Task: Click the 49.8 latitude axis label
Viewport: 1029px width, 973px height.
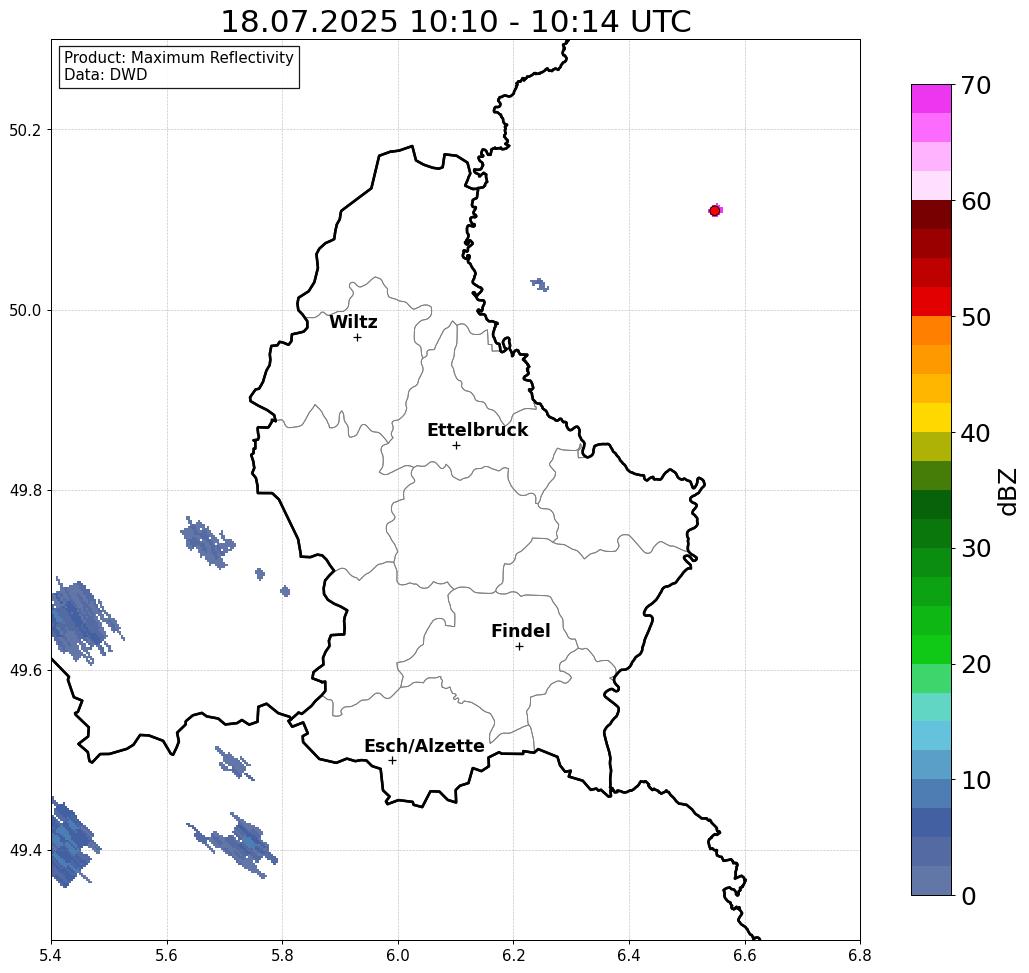Action: click(25, 491)
